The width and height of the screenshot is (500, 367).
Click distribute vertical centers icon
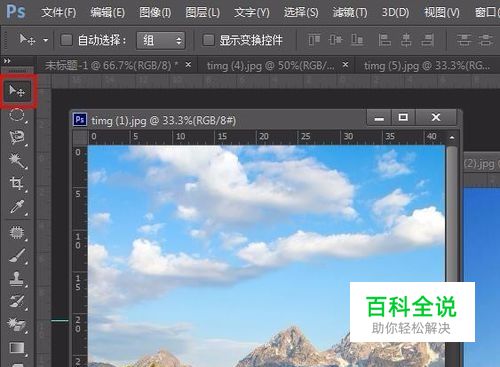[486, 40]
